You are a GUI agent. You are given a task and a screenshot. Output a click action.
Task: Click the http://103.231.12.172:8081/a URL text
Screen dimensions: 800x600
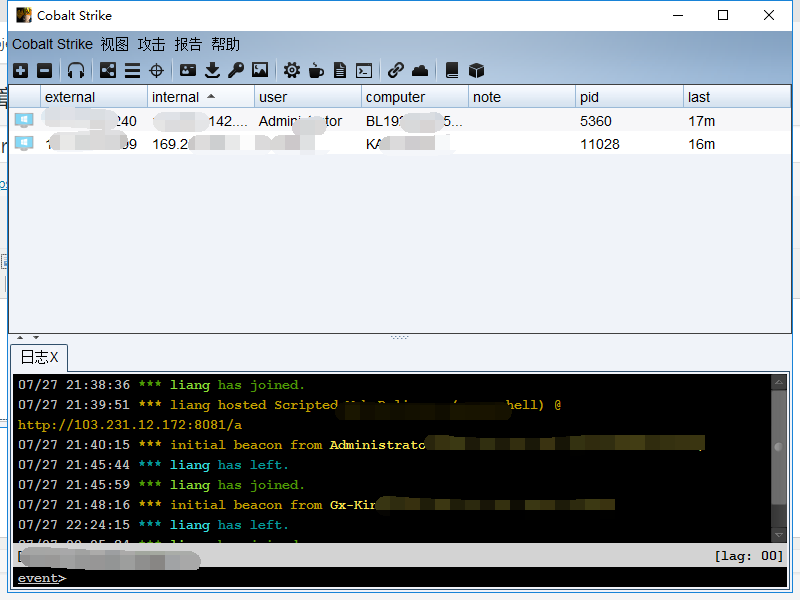coord(130,424)
